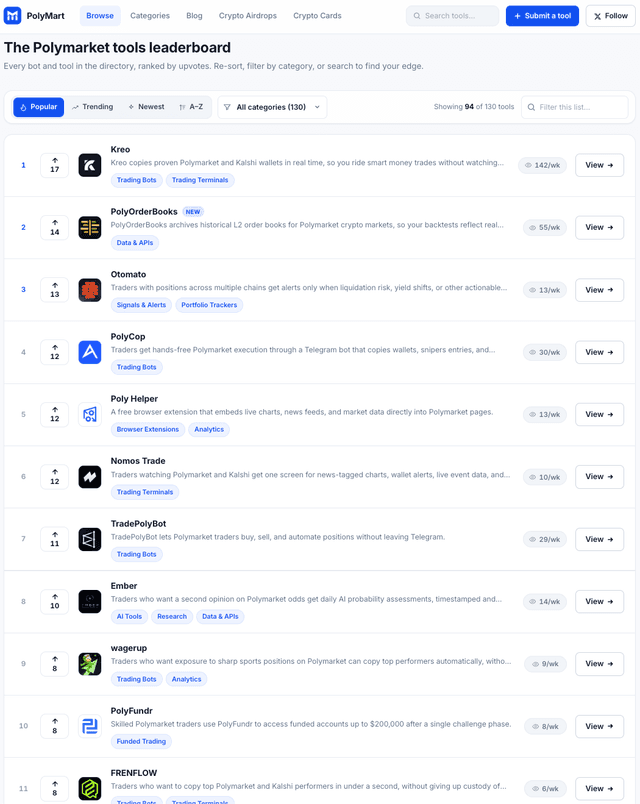Upvote PolyOrderBooks with 14 votes
This screenshot has height=804, width=640.
54,228
